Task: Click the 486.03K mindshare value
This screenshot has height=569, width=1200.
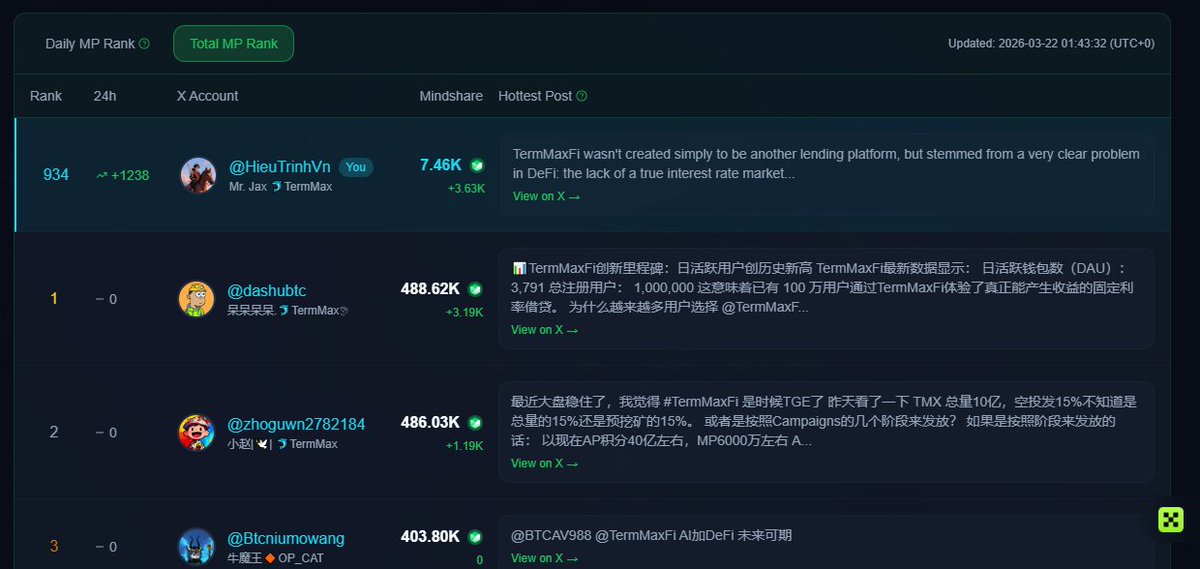Action: (430, 422)
